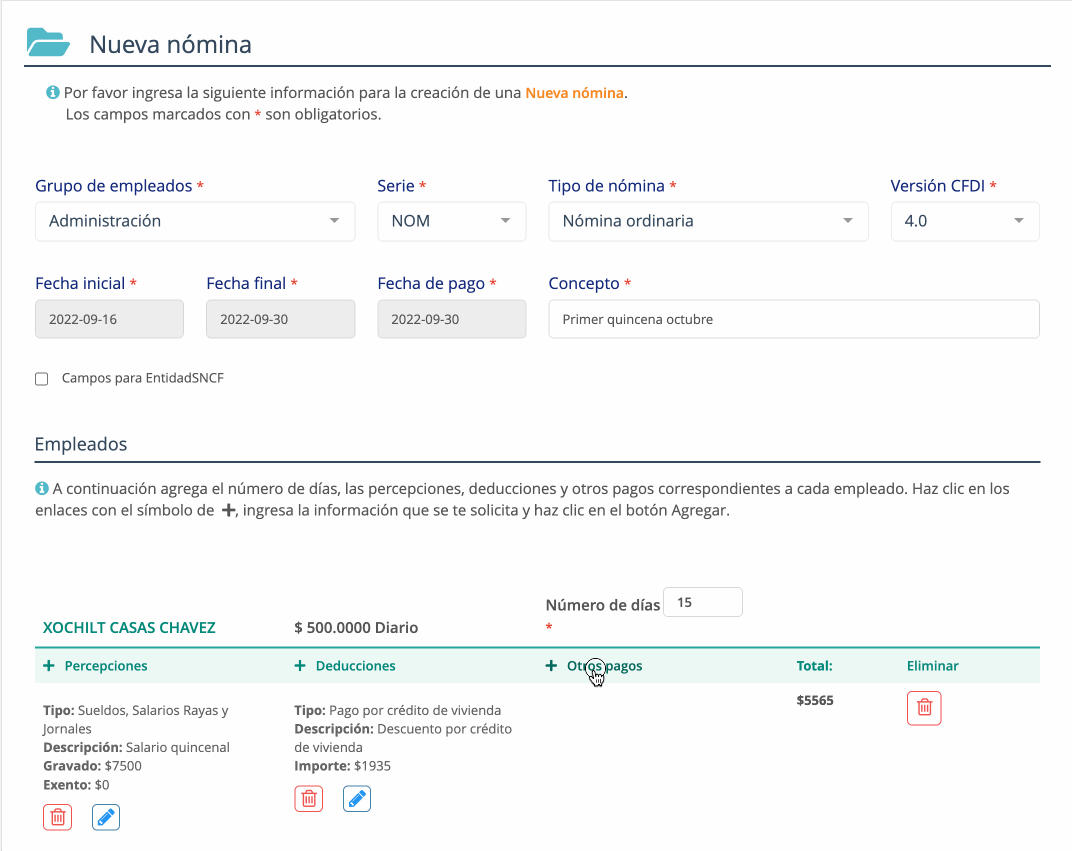Edit the Descuento por crédito de vivienda deduction
Viewport: 1072px width, 851px height.
coord(357,798)
